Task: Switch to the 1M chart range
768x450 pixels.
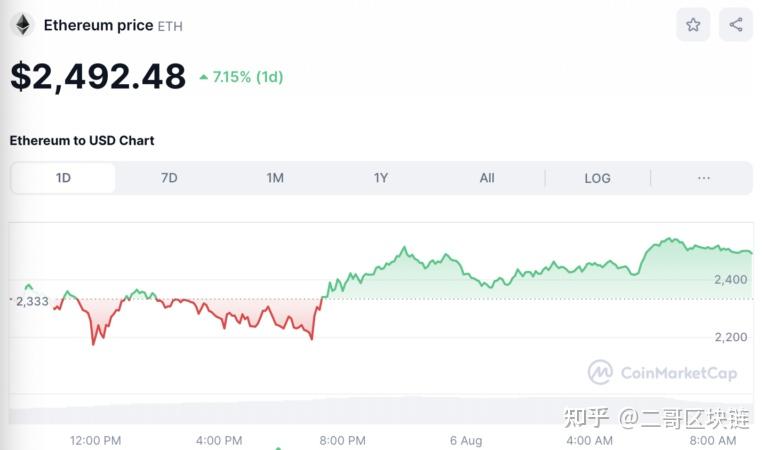Action: [275, 178]
